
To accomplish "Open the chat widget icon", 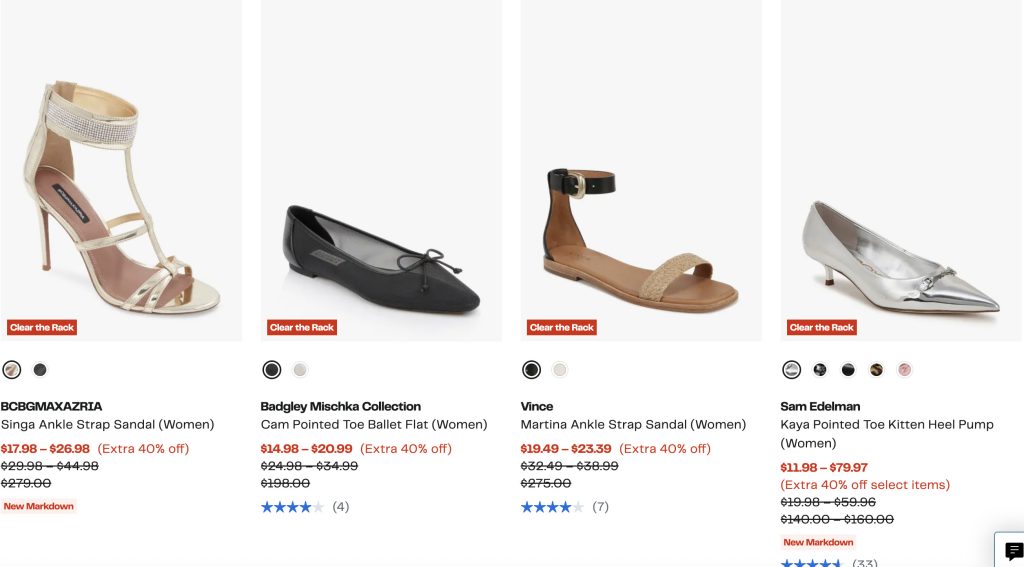I will click(1013, 551).
